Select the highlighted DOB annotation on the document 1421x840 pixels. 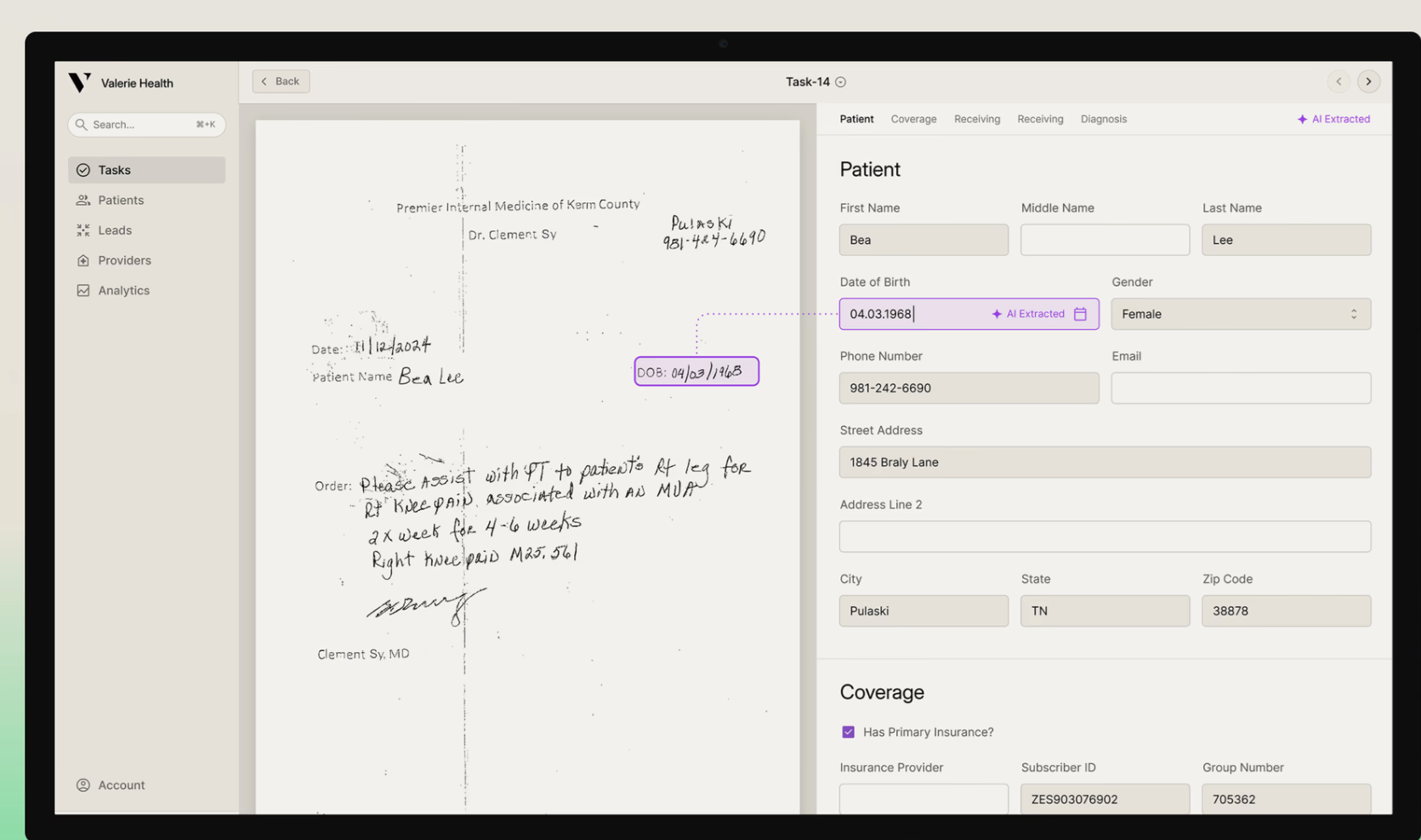click(x=696, y=371)
